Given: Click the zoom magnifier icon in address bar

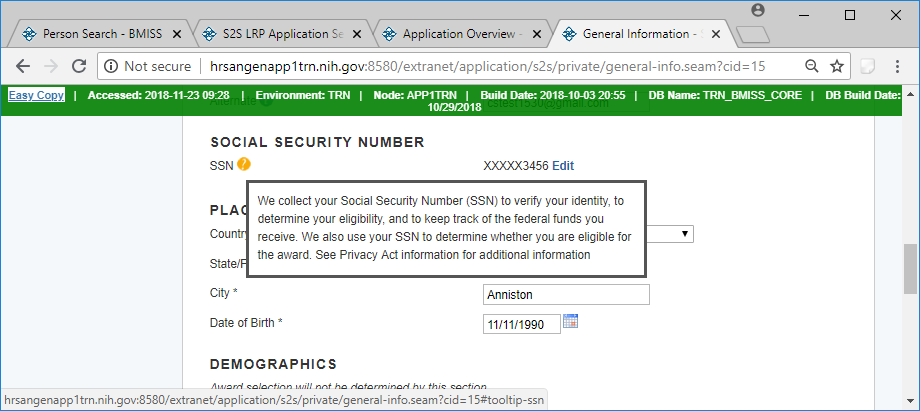Looking at the screenshot, I should (x=811, y=67).
